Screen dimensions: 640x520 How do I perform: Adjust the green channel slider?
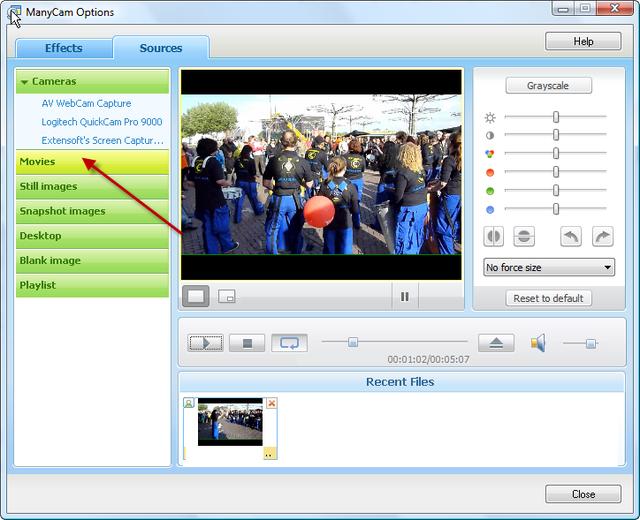556,190
